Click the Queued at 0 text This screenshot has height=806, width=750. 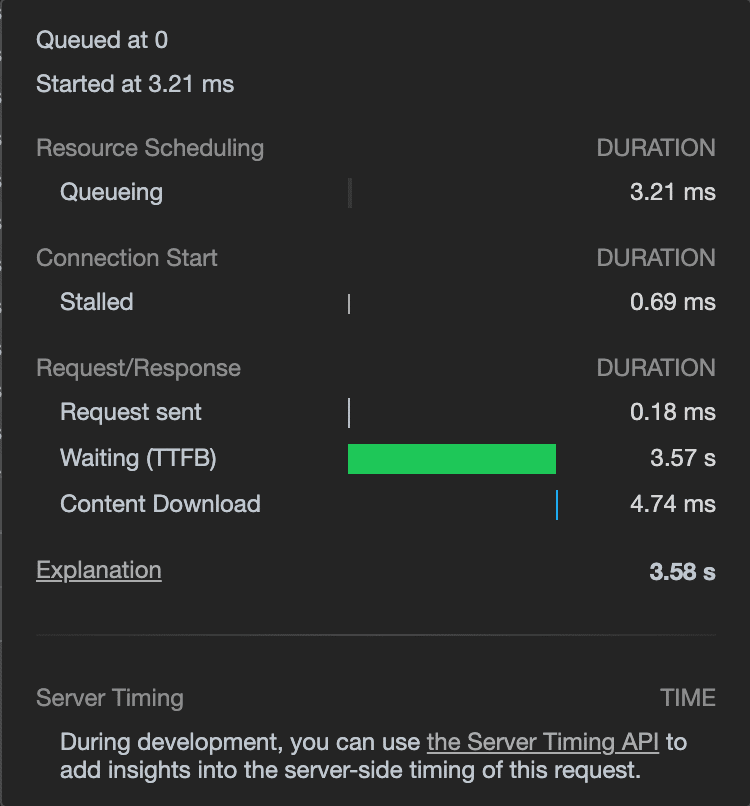click(102, 40)
